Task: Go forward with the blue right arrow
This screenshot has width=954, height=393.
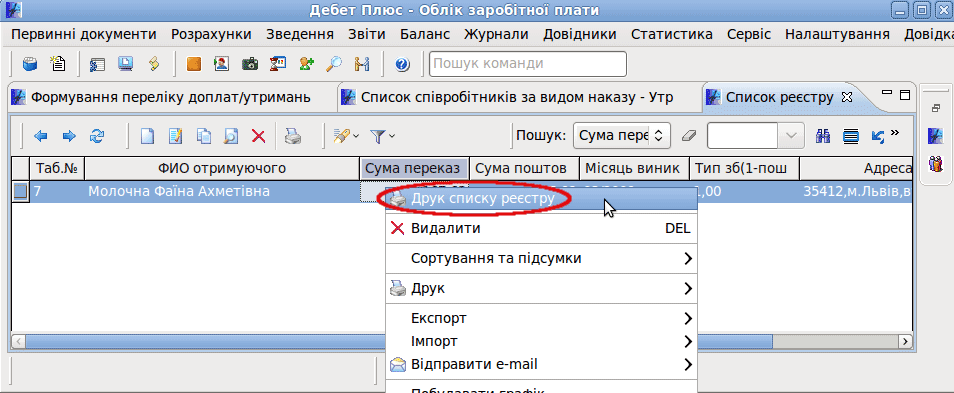Action: 69,137
